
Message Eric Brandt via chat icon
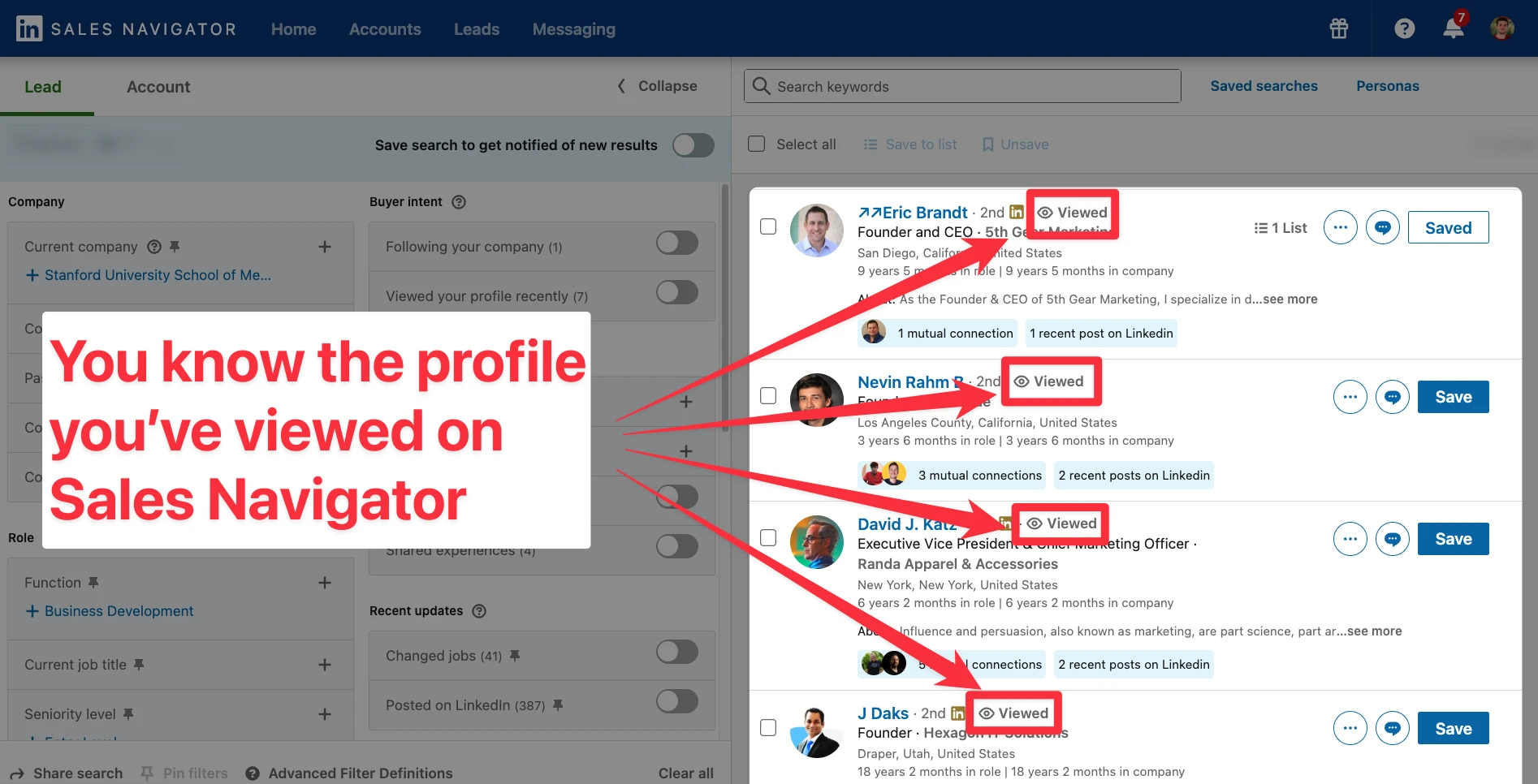[1383, 227]
